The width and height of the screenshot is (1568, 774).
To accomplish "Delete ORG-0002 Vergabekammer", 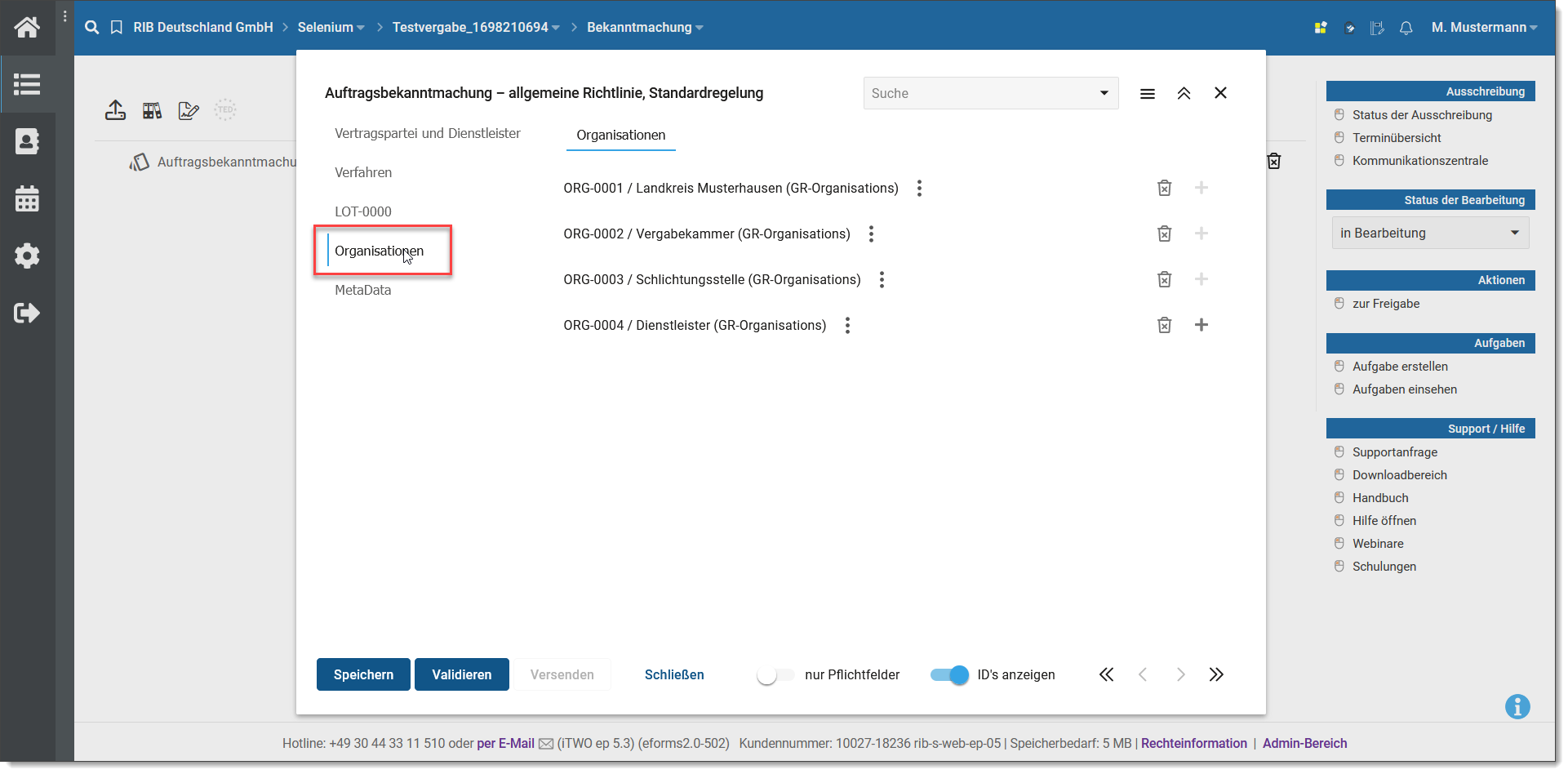I will (1165, 234).
